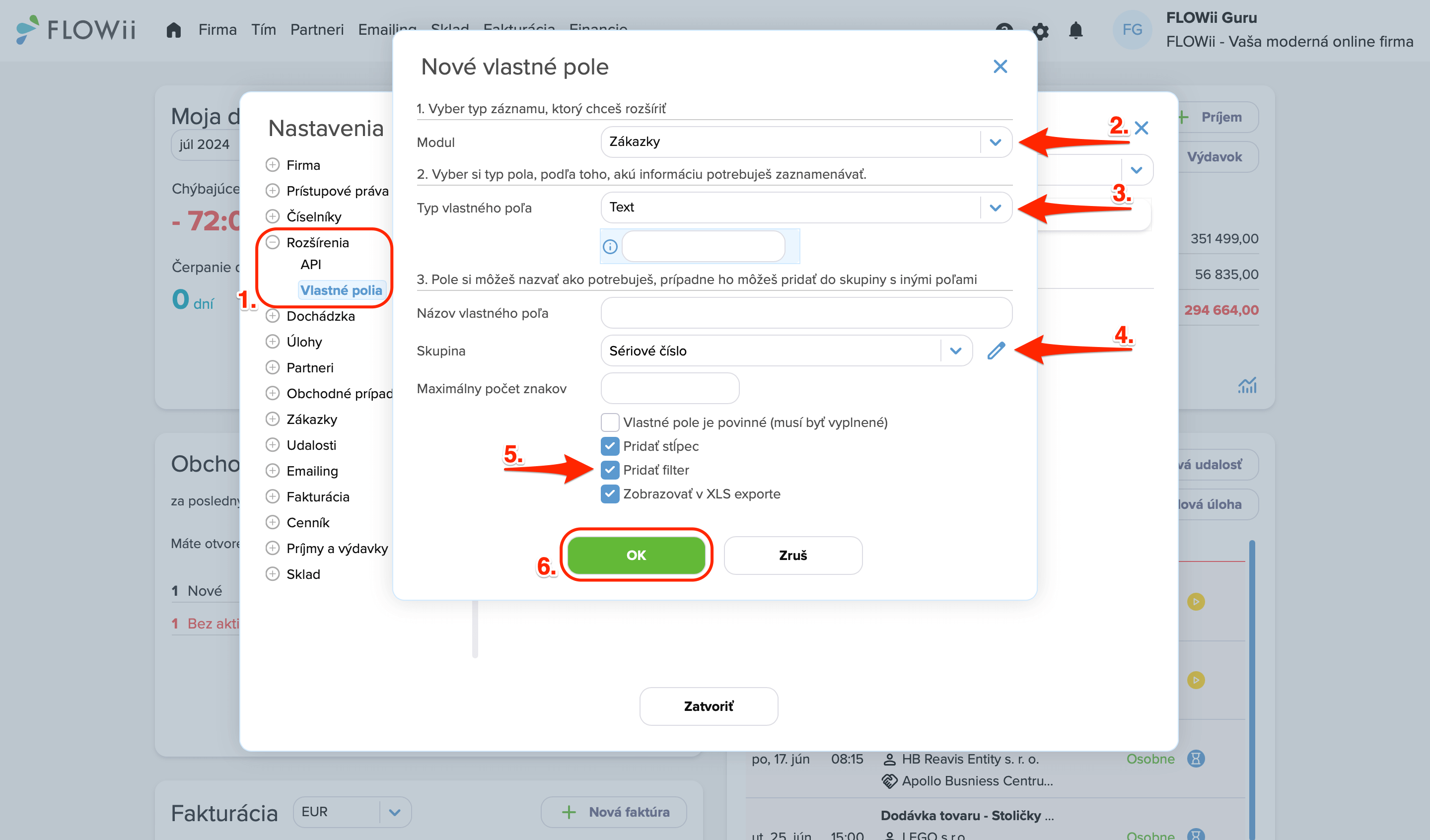Screen dimensions: 1430x840
Task: Collapse the Rozšírenia settings node
Action: (x=273, y=242)
